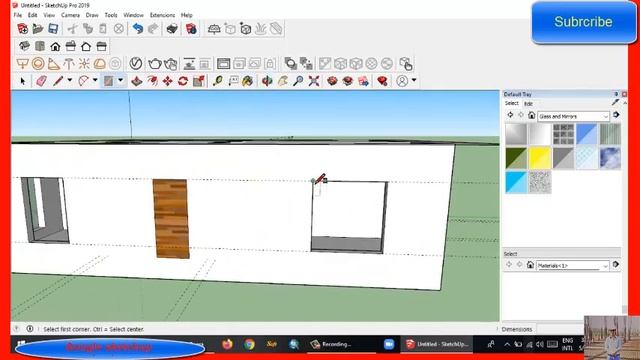Select the Eraser tool
The image size is (640, 360).
(x=41, y=81)
